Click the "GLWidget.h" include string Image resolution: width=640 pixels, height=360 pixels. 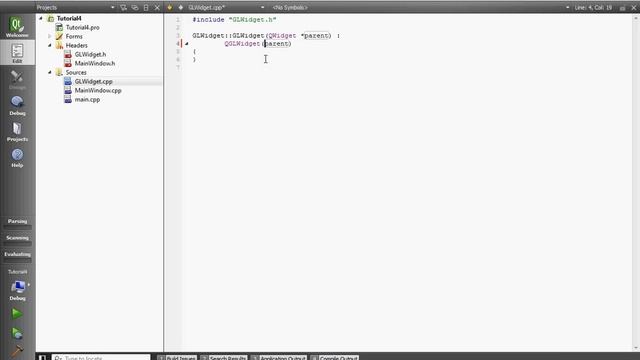pos(253,20)
